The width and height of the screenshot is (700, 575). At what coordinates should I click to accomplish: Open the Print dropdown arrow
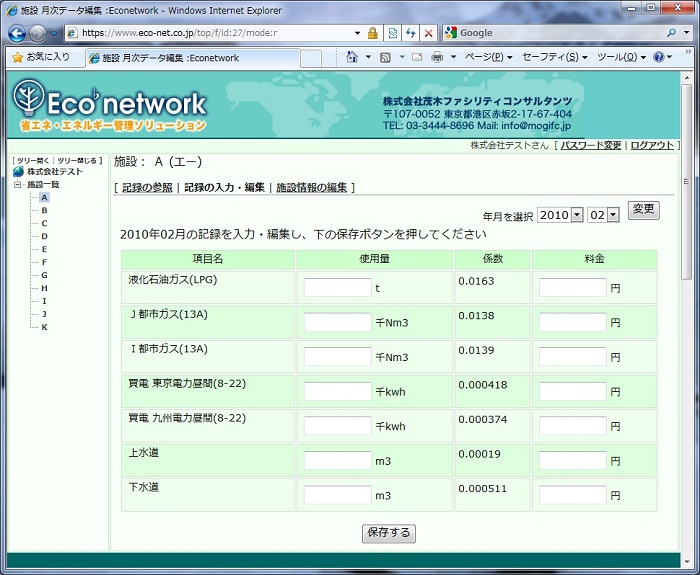click(453, 57)
